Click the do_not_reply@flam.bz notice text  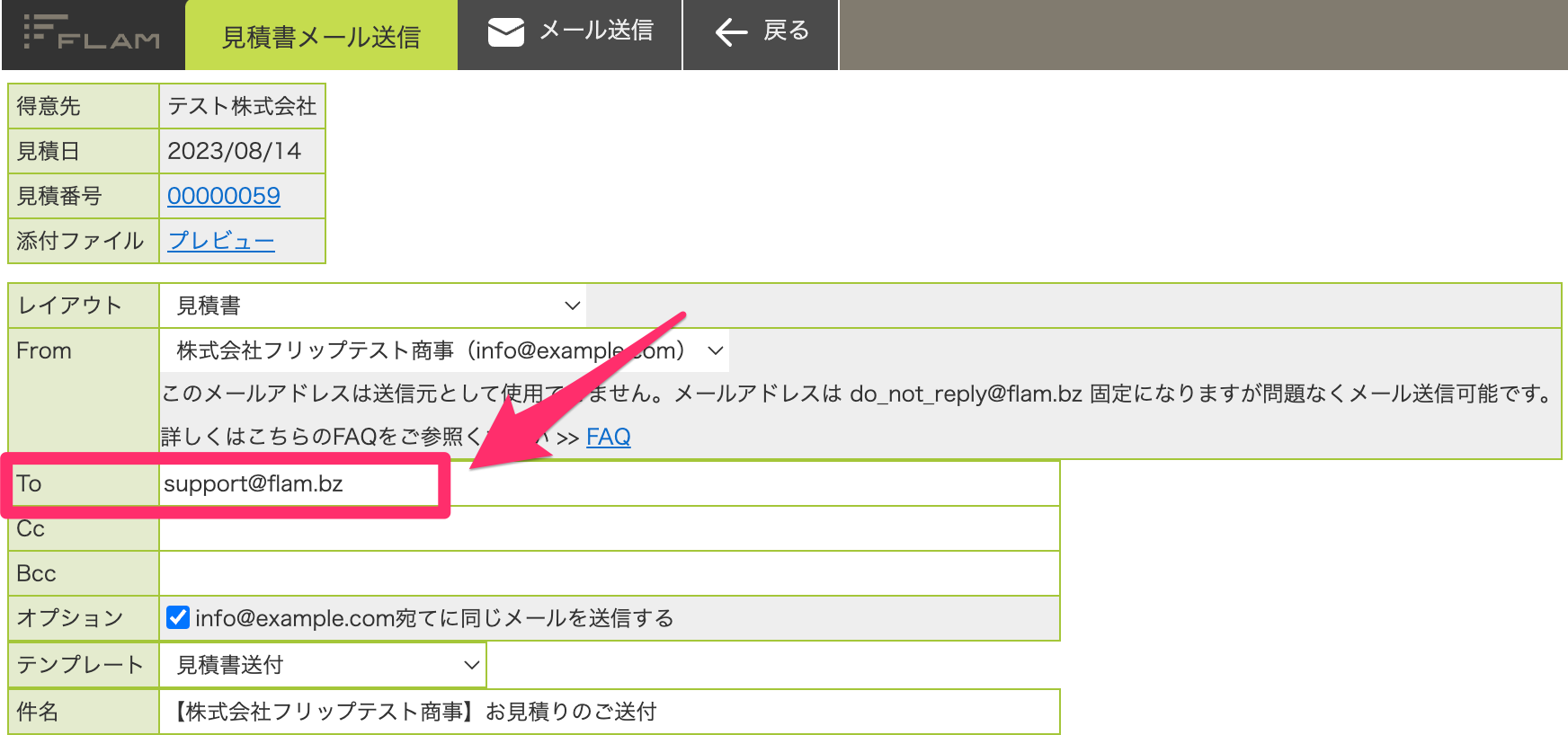(857, 394)
